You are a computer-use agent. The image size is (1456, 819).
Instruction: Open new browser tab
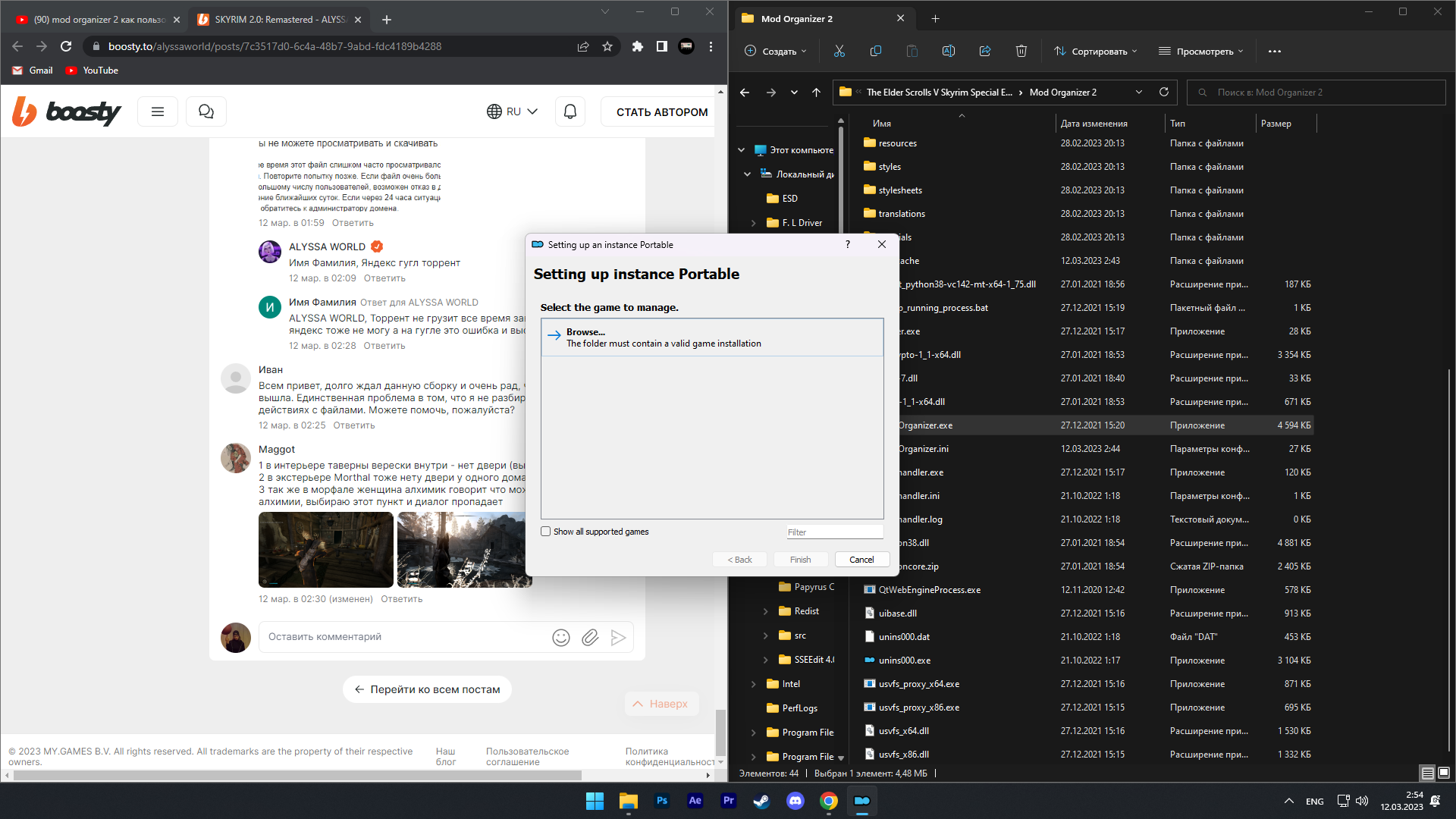click(387, 19)
